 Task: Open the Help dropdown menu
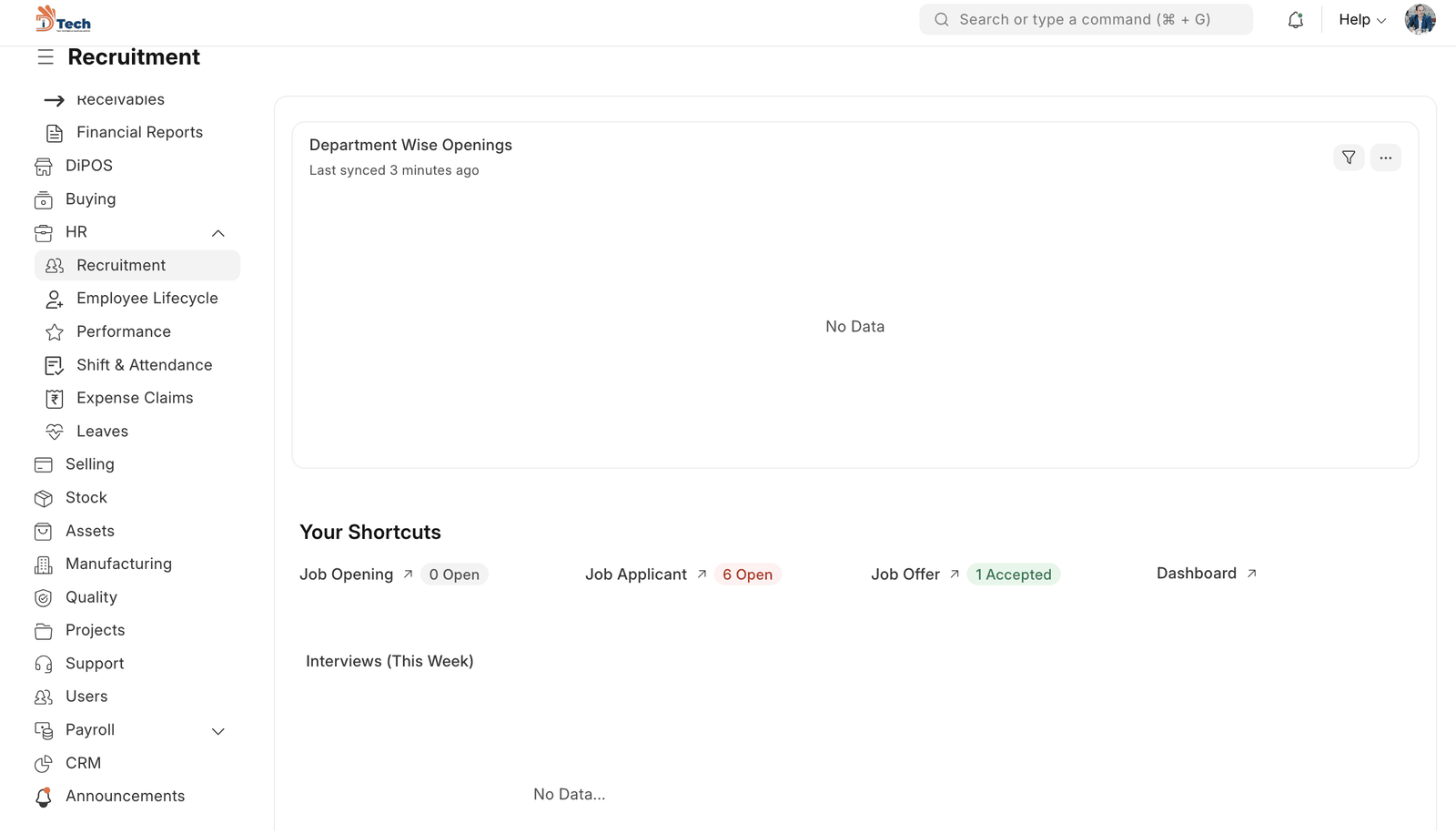pyautogui.click(x=1361, y=20)
